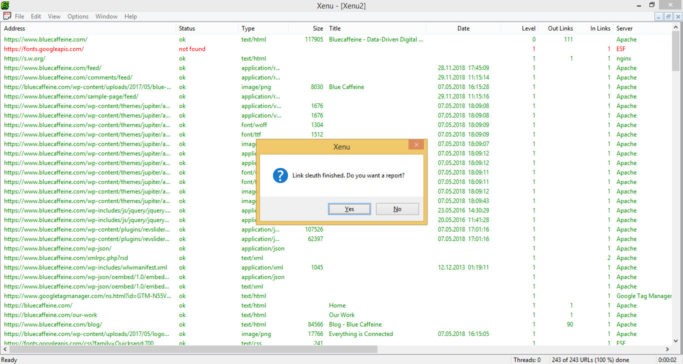Viewport: 683px width, 364px height.
Task: Click the 'Everything is Connected' title cell
Action: tap(361, 334)
